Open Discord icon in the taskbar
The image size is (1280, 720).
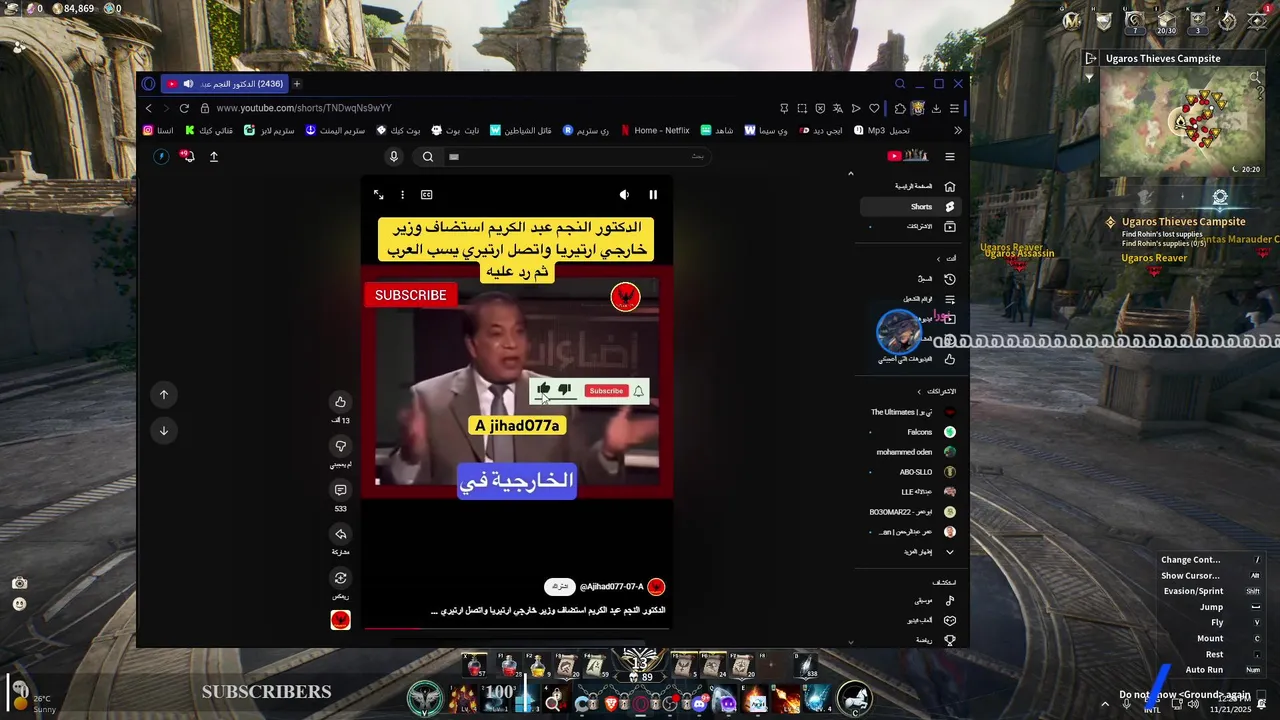pos(700,704)
